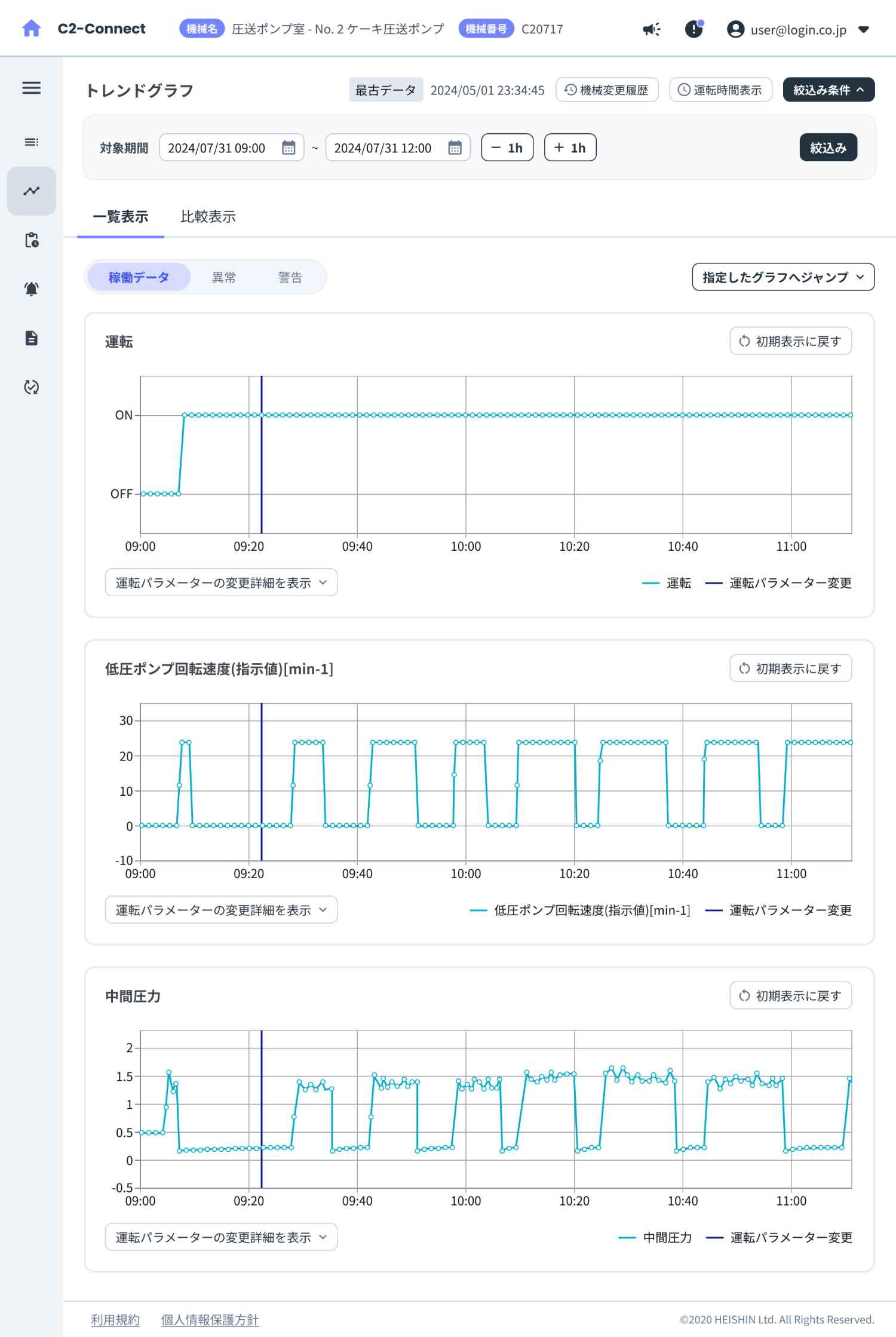Toggle the 運転 series in the first chart legend
The height and width of the screenshot is (1337, 896).
[667, 583]
